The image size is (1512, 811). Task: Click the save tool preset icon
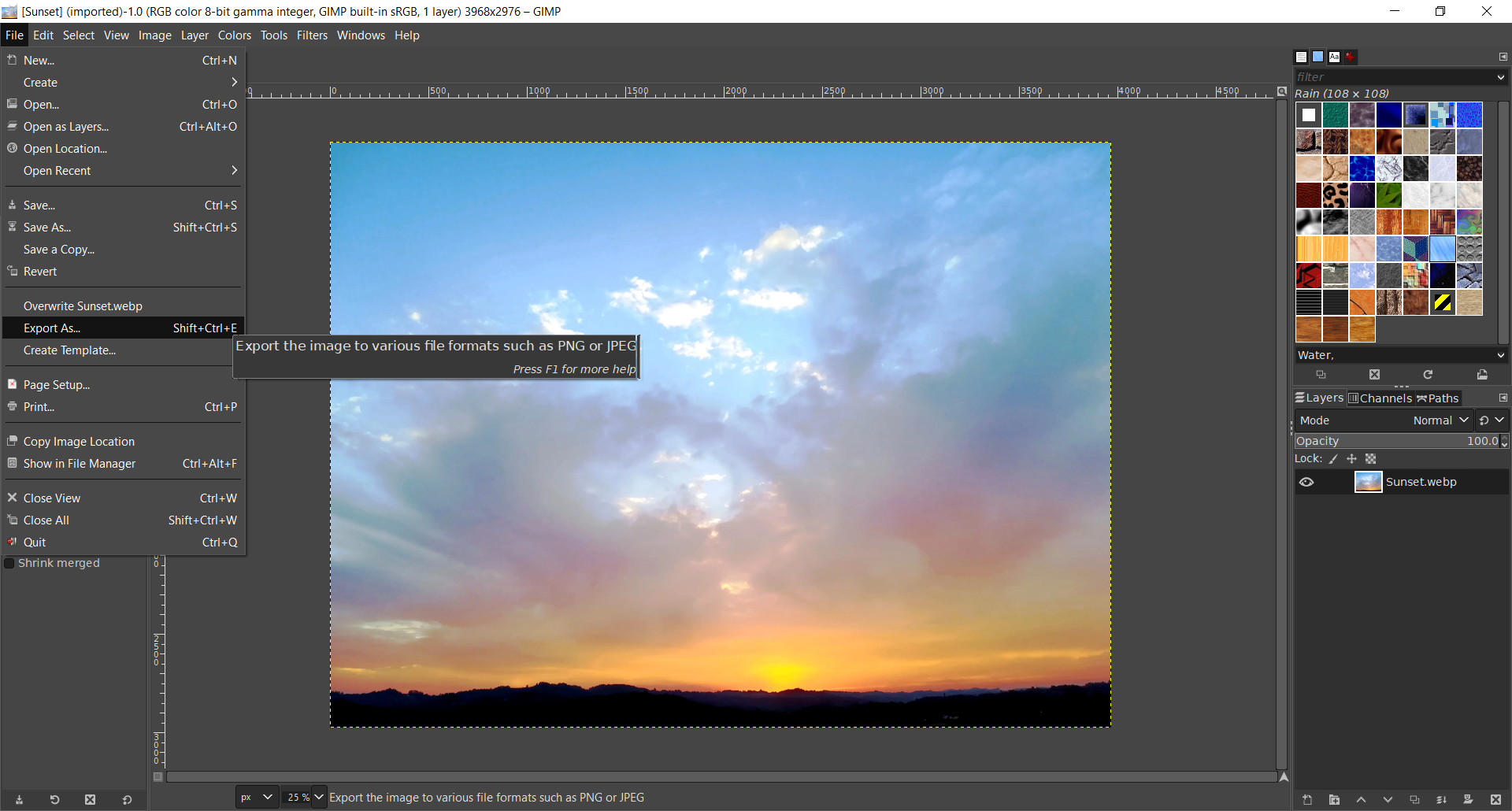pyautogui.click(x=19, y=800)
